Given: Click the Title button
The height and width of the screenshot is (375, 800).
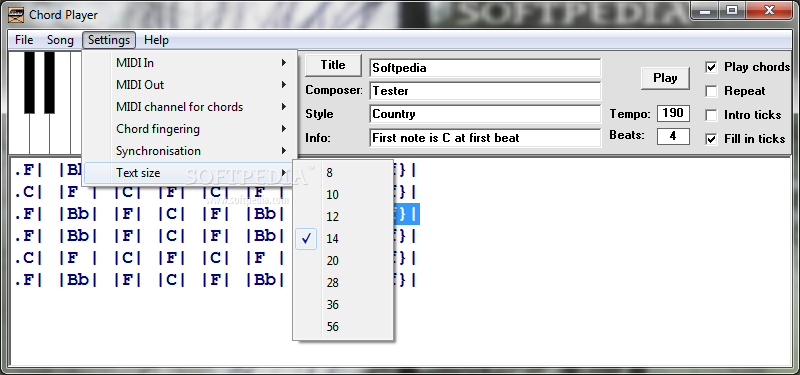Looking at the screenshot, I should (333, 65).
